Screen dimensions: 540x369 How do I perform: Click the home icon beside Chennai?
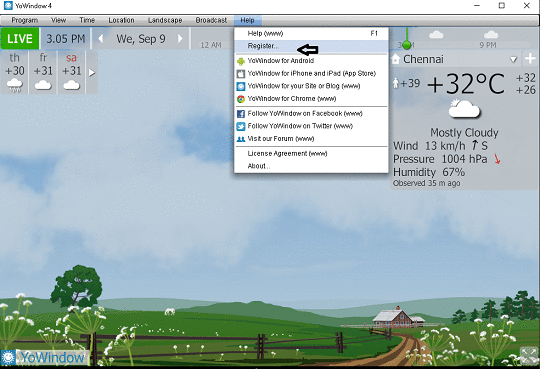[396, 59]
